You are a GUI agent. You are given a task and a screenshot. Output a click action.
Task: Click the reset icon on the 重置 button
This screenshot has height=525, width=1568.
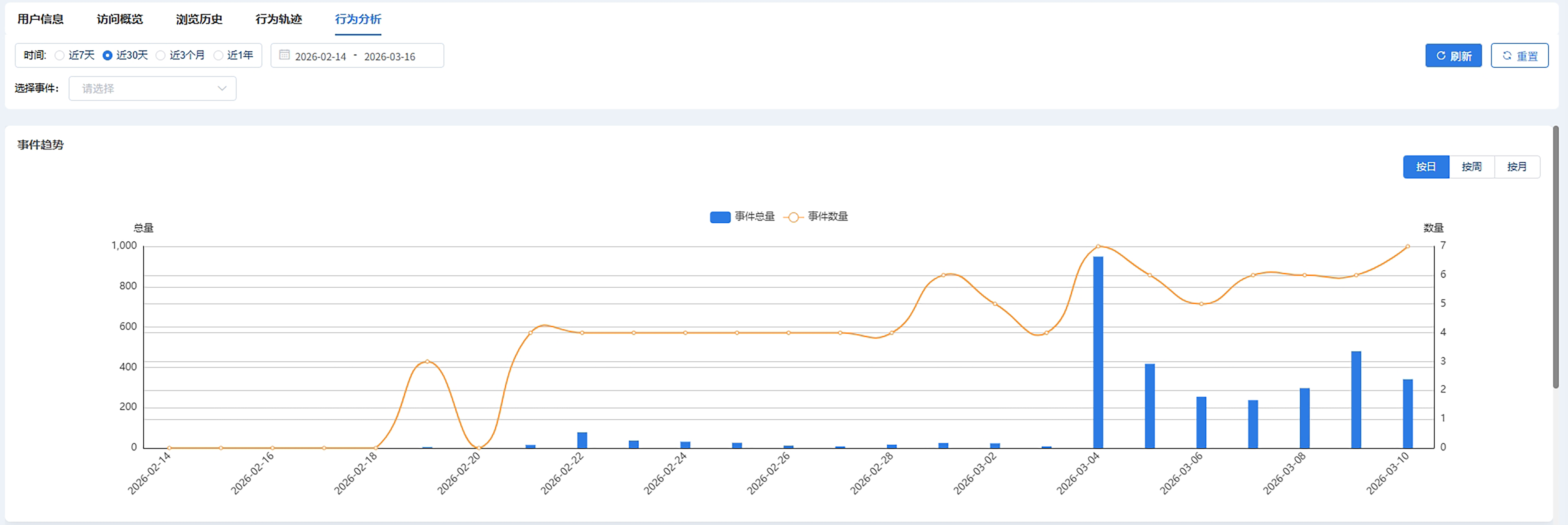click(x=1507, y=56)
